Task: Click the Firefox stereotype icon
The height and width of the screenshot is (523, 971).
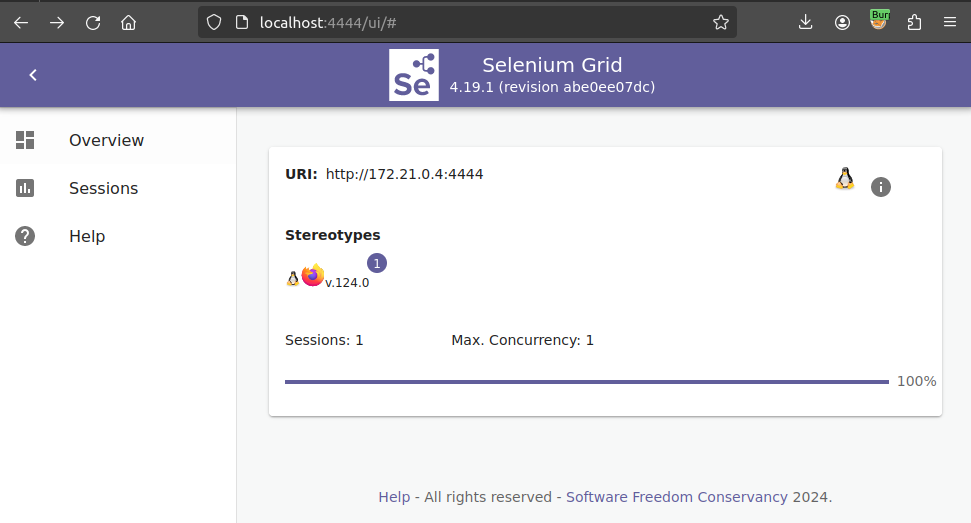Action: [313, 276]
